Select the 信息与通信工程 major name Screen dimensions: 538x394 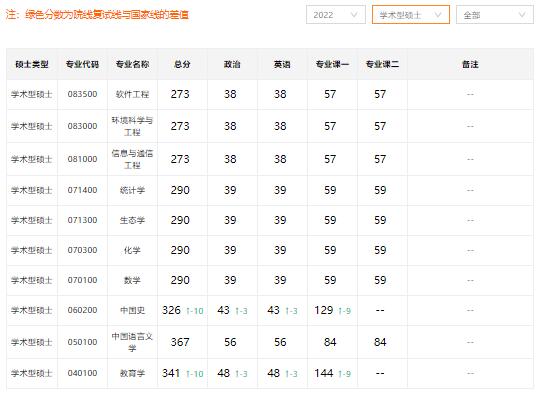point(132,159)
